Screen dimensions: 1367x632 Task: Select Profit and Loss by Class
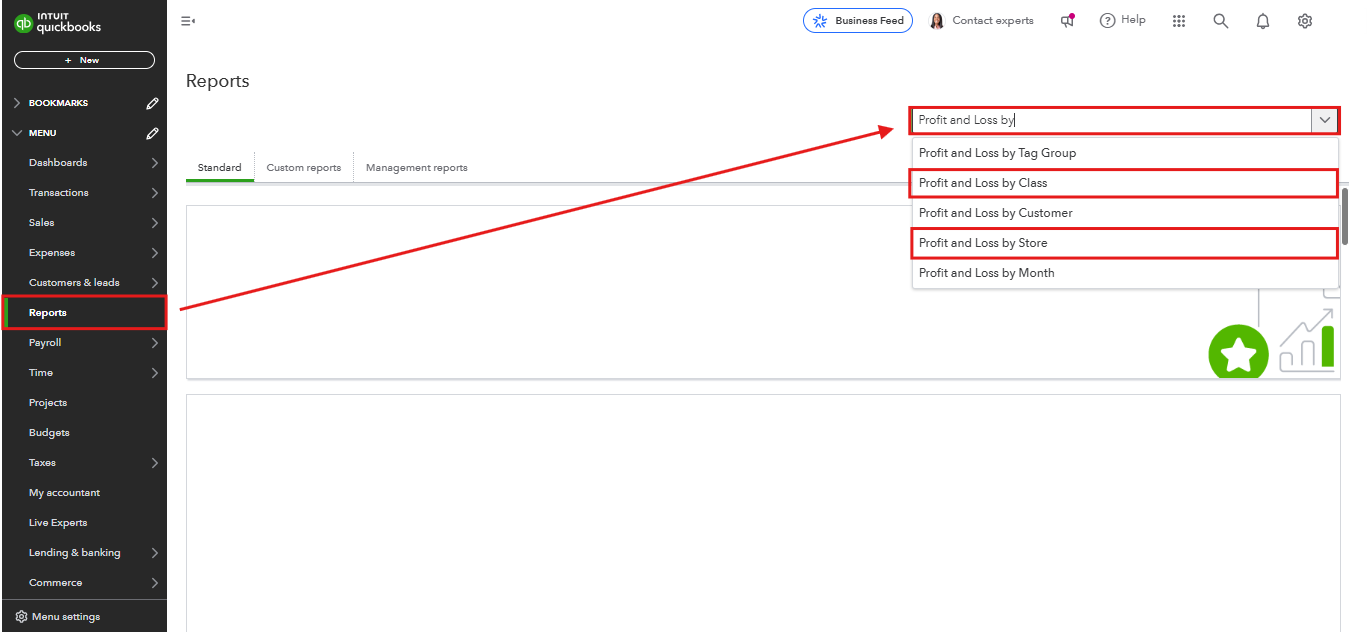coord(1125,183)
